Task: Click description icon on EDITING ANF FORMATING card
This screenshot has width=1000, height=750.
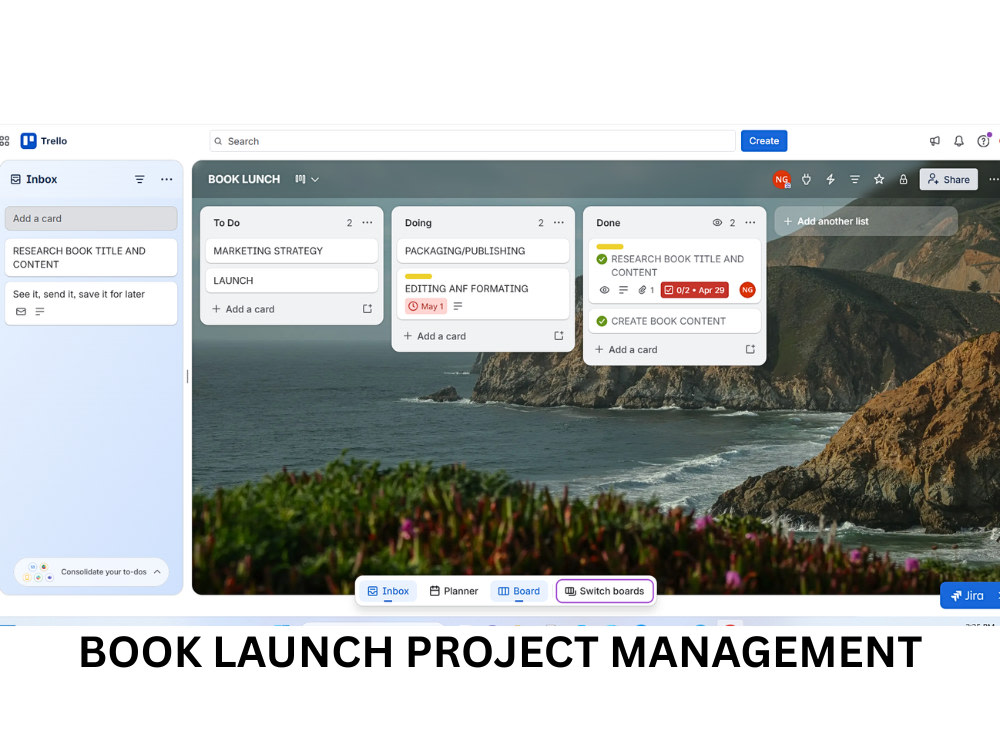Action: pos(458,306)
